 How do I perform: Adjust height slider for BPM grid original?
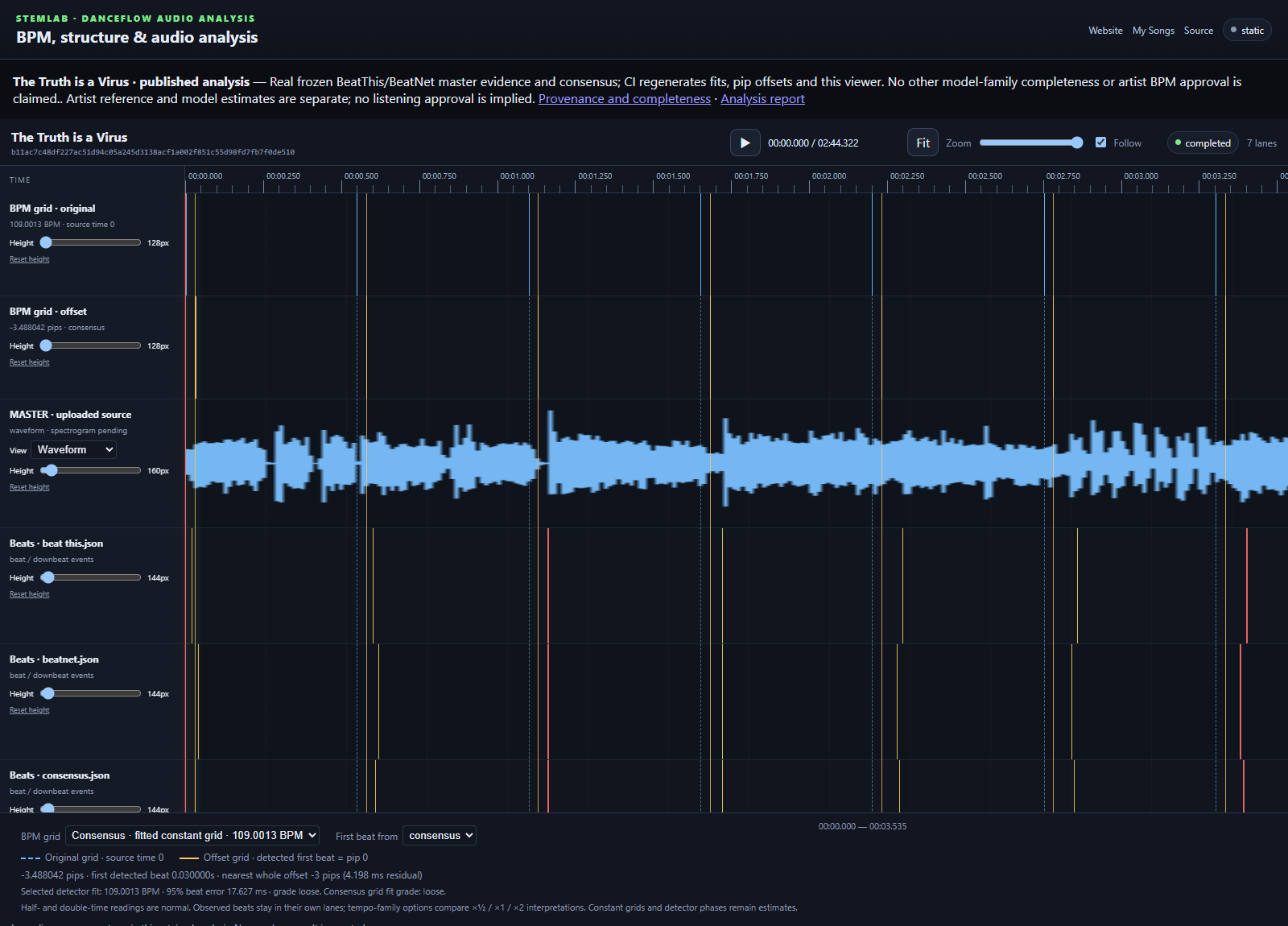point(90,242)
